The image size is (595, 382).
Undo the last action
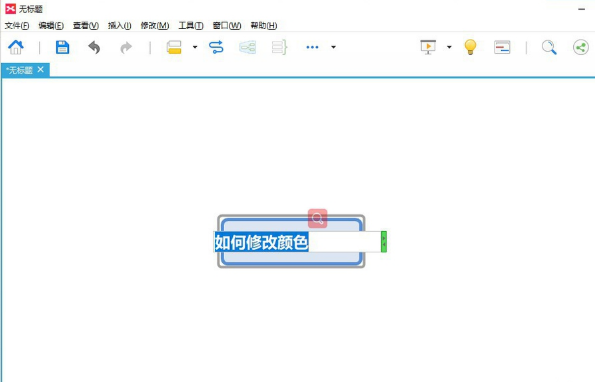click(x=94, y=47)
